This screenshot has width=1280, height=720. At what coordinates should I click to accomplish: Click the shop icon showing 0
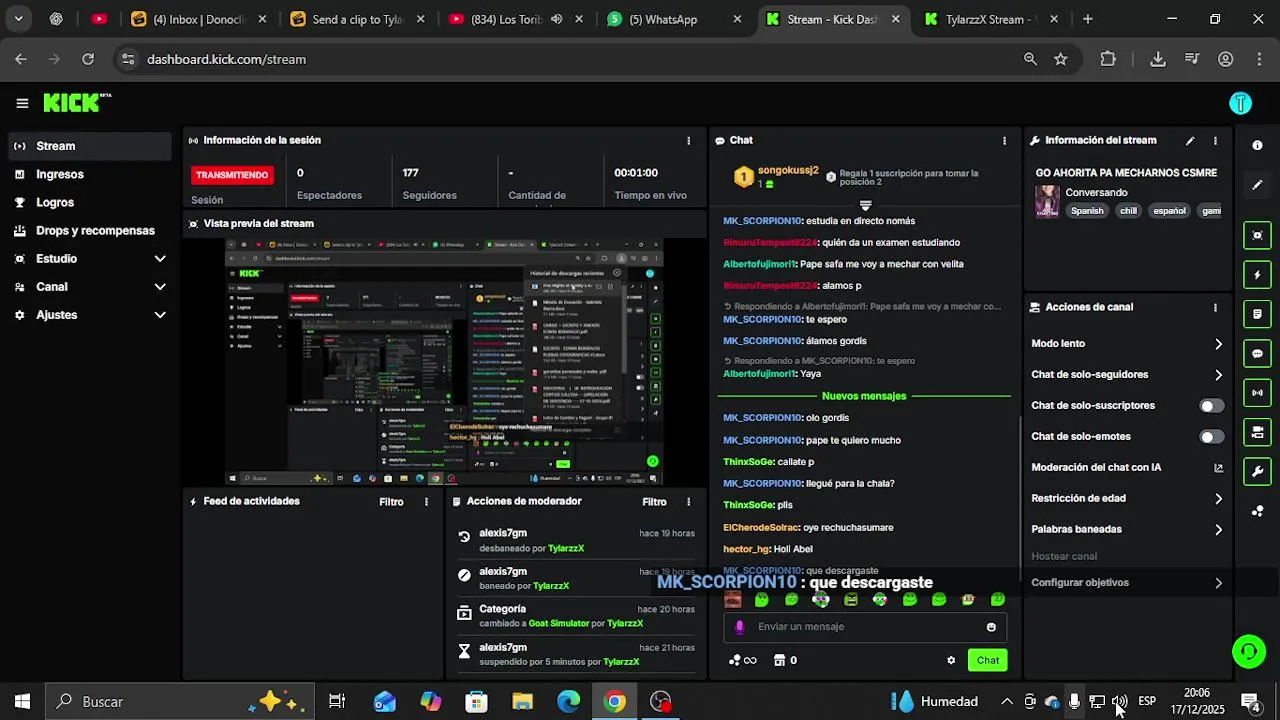[x=785, y=660]
